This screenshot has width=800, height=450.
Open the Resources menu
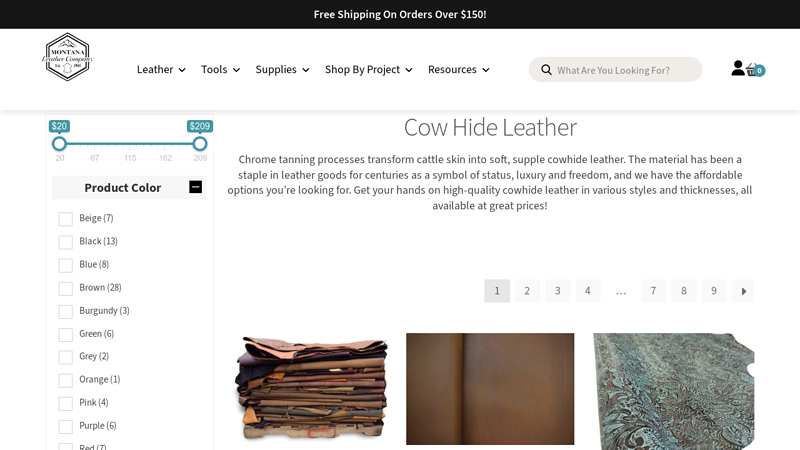point(458,69)
